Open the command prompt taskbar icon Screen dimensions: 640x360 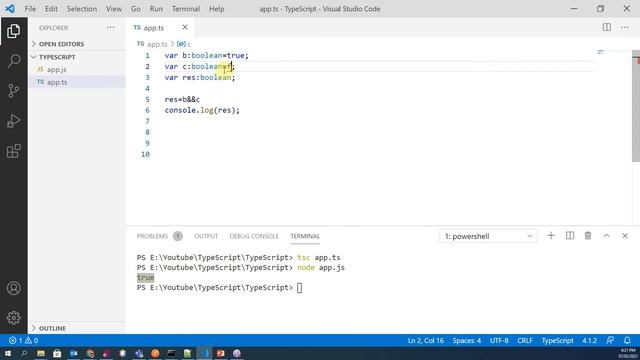point(171,353)
